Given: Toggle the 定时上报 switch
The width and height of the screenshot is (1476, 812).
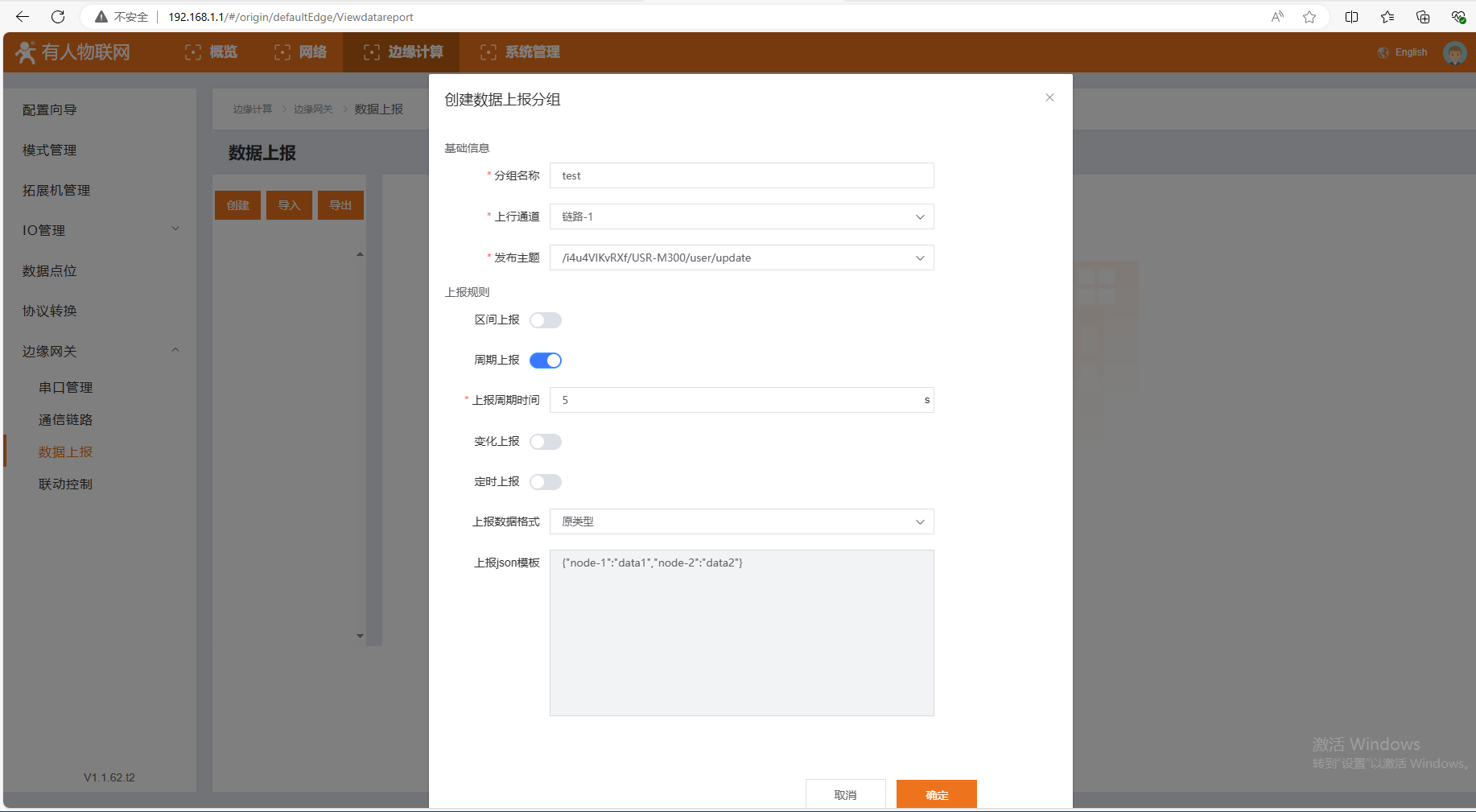Looking at the screenshot, I should click(545, 482).
